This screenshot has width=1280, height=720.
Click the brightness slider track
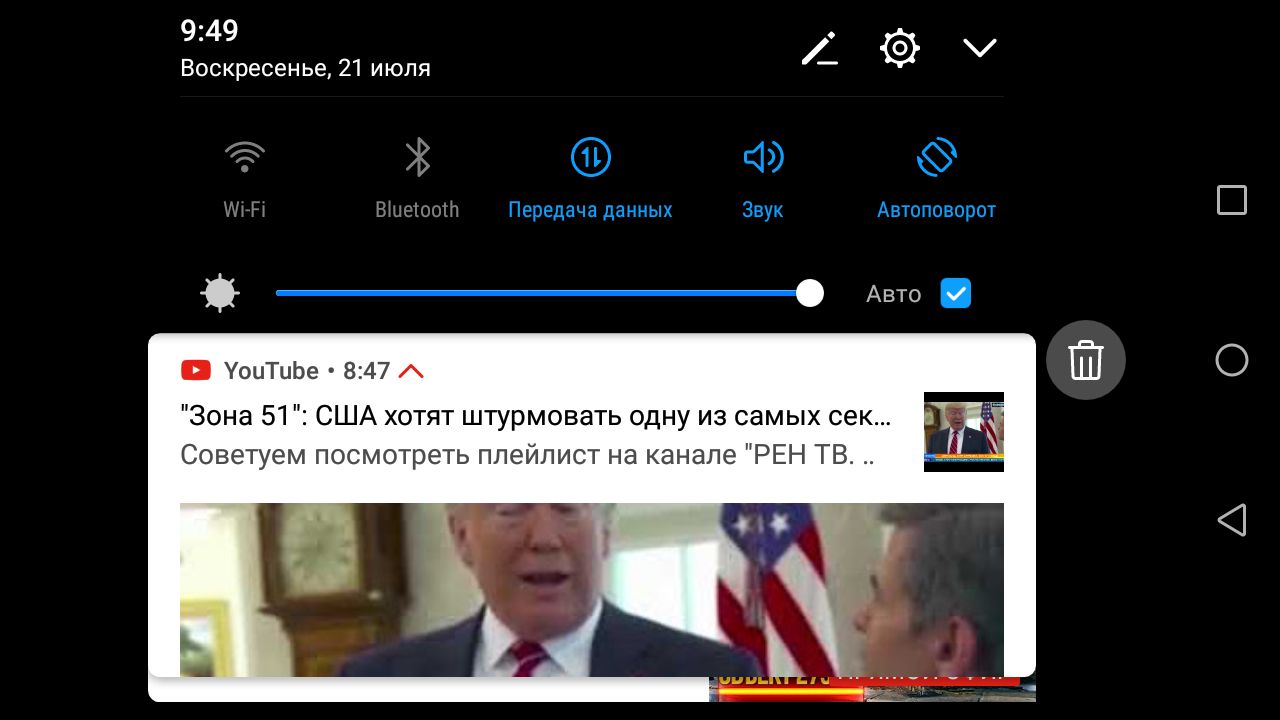(x=548, y=293)
